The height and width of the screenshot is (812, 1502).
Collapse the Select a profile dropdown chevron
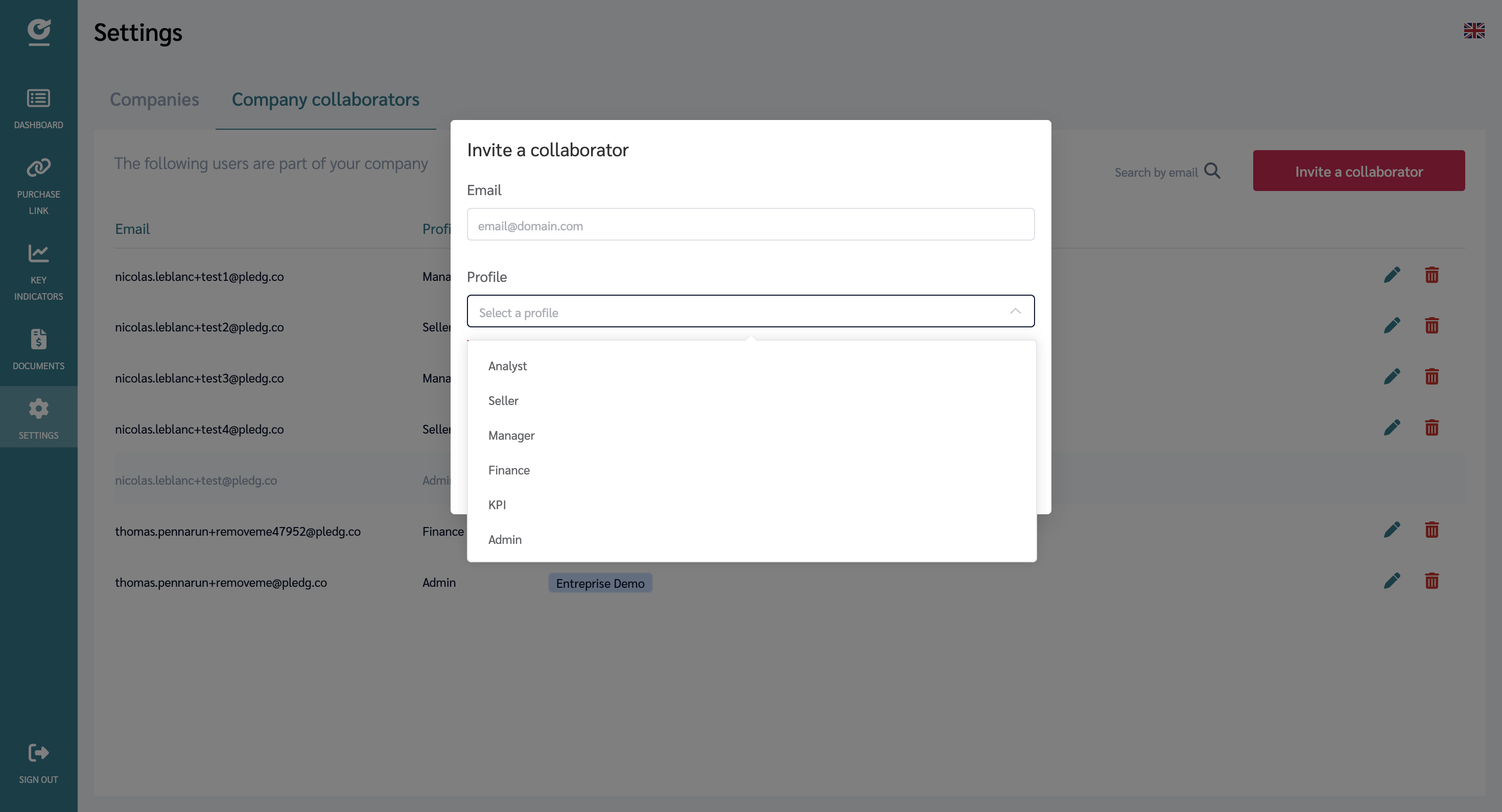1015,312
